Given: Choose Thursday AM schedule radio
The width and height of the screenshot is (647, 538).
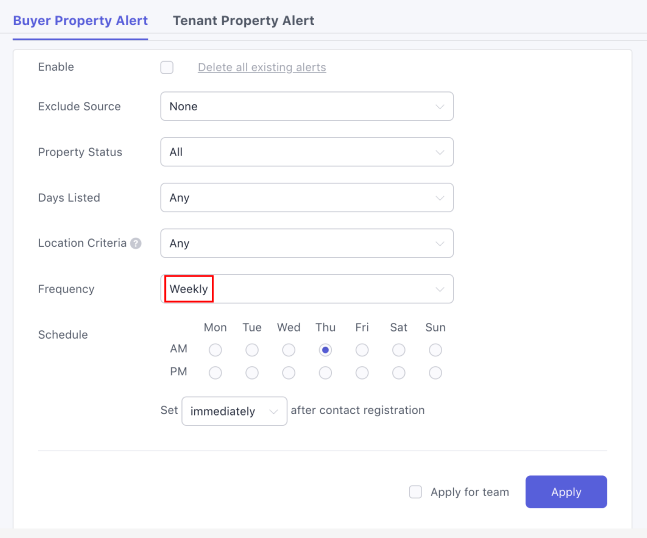Looking at the screenshot, I should 325,350.
